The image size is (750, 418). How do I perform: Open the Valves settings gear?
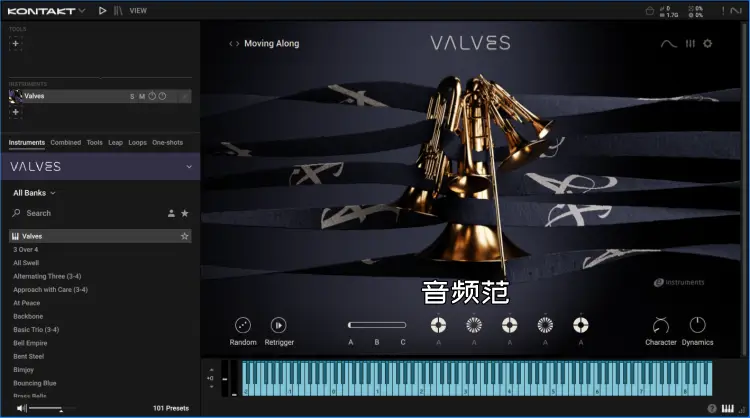[707, 44]
